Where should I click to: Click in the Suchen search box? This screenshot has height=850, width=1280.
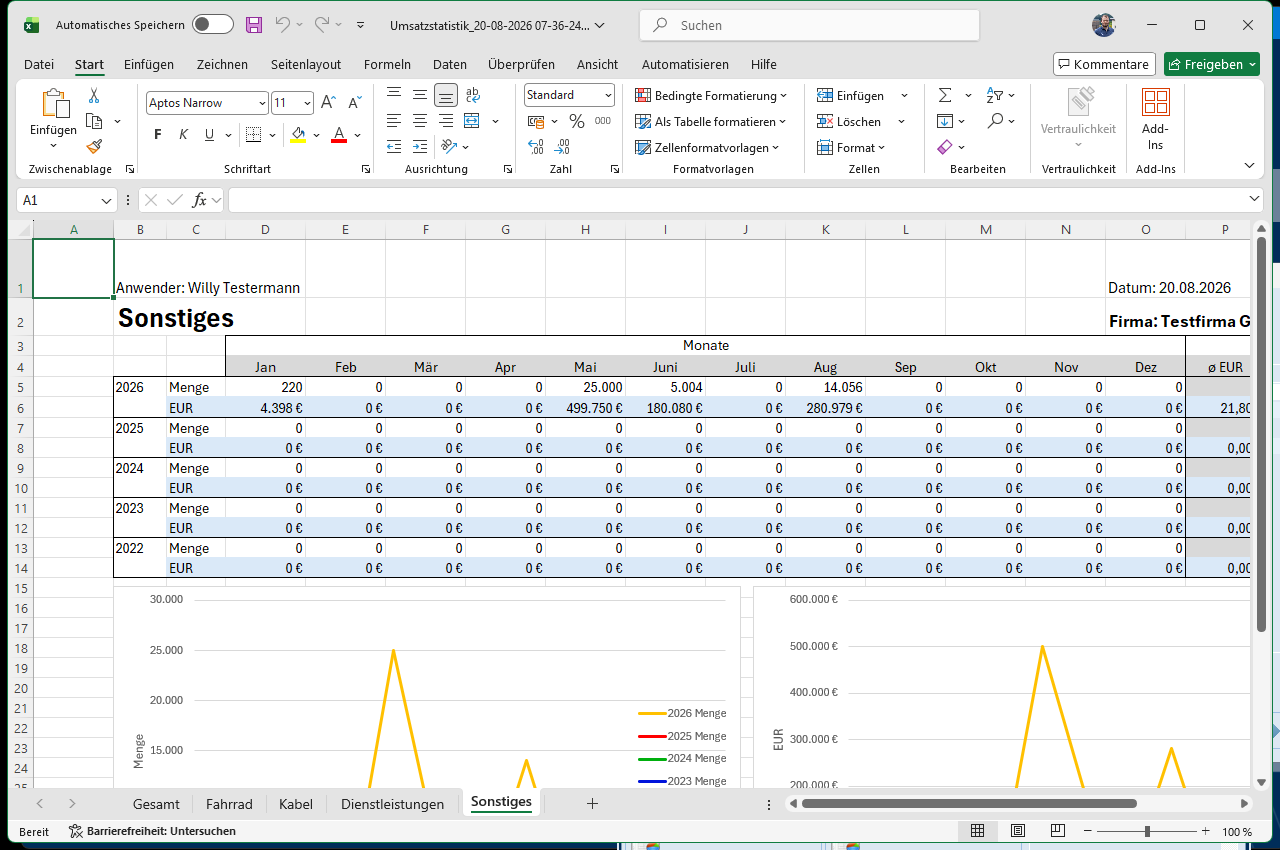pyautogui.click(x=810, y=25)
